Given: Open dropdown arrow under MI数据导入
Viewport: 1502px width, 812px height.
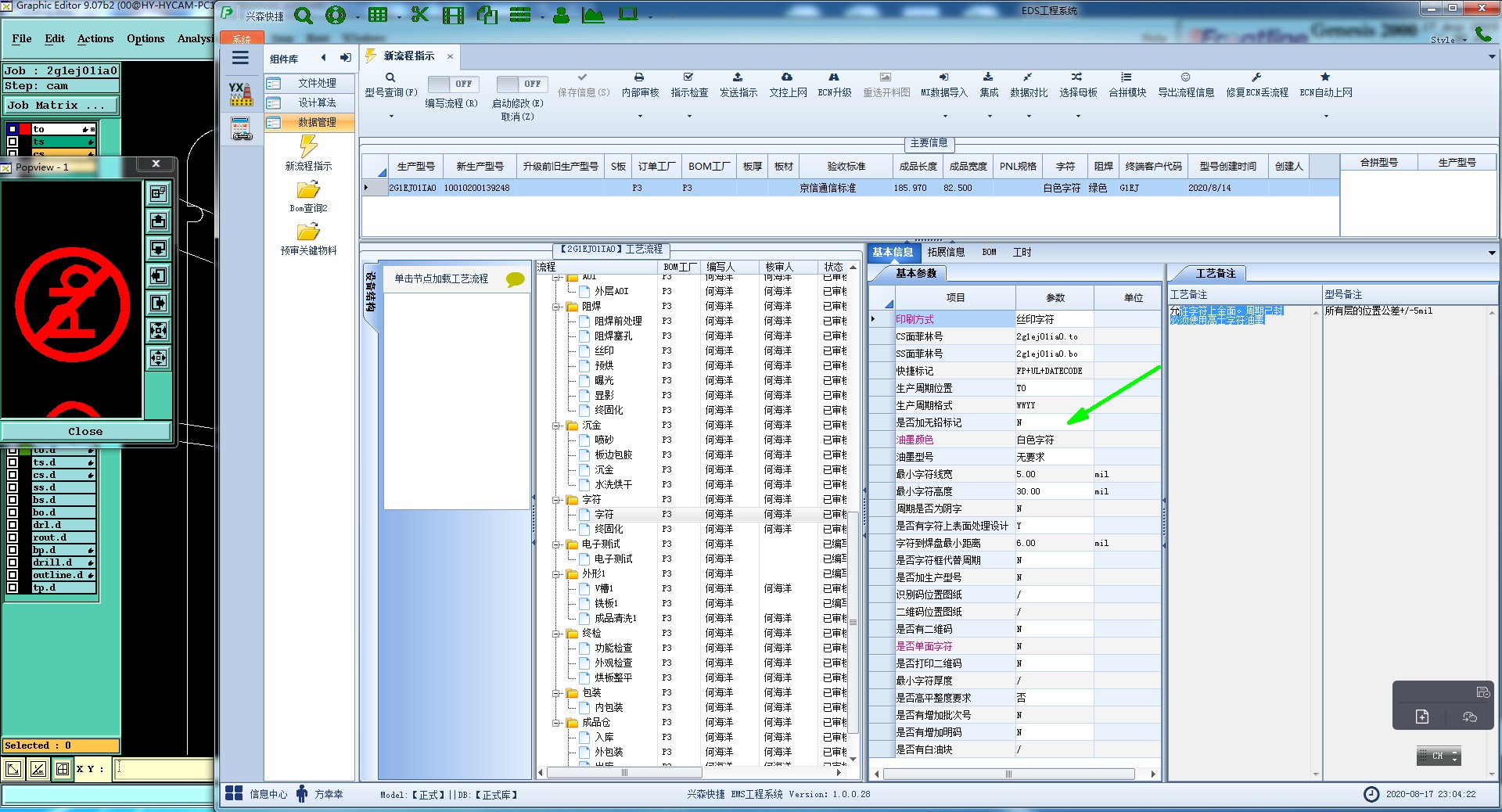Looking at the screenshot, I should coord(944,116).
